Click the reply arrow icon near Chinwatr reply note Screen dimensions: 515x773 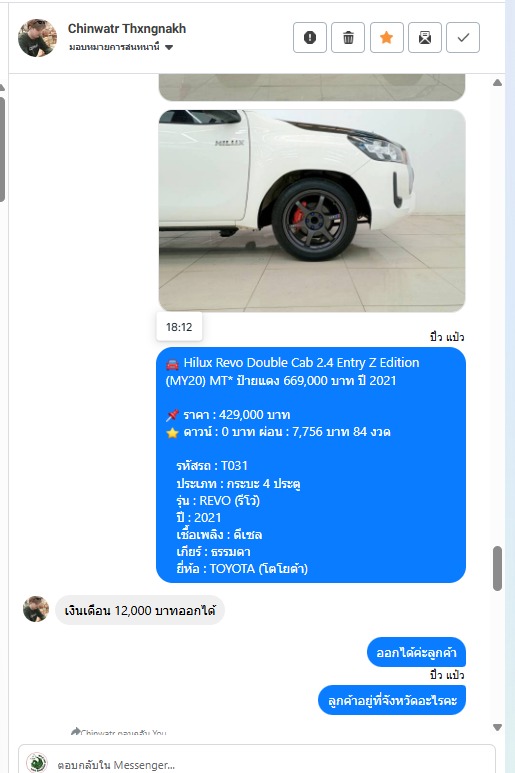pos(75,731)
